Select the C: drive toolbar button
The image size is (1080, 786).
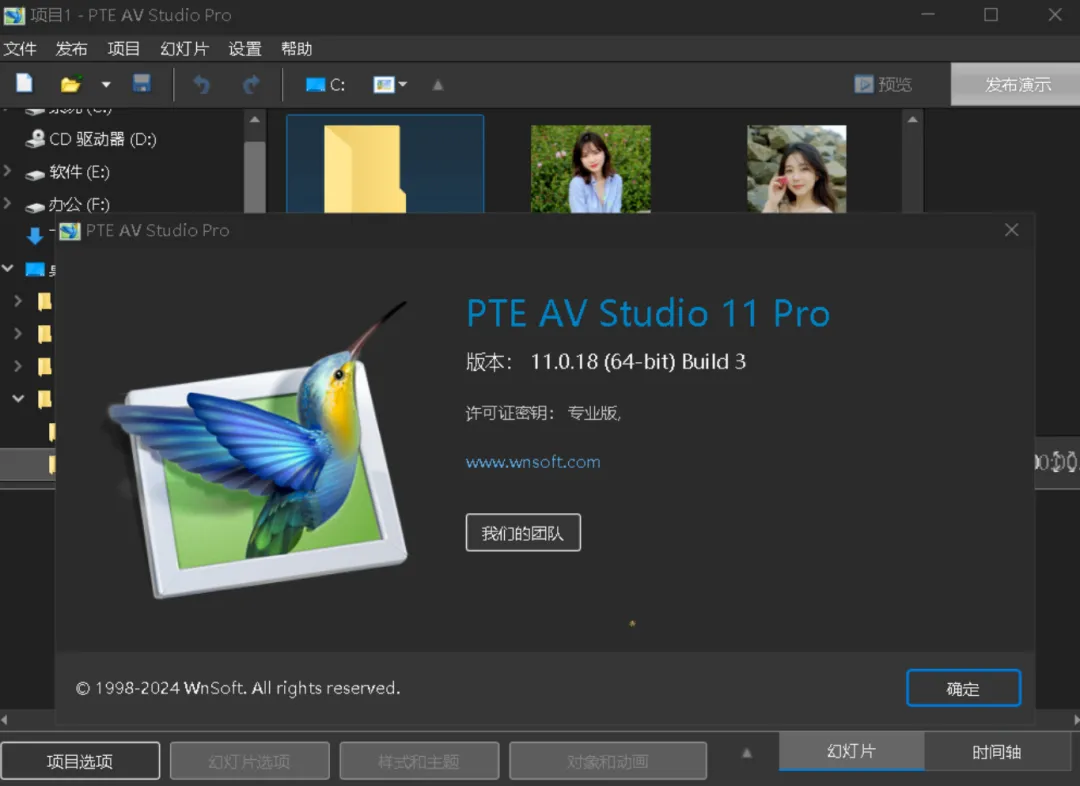point(325,85)
